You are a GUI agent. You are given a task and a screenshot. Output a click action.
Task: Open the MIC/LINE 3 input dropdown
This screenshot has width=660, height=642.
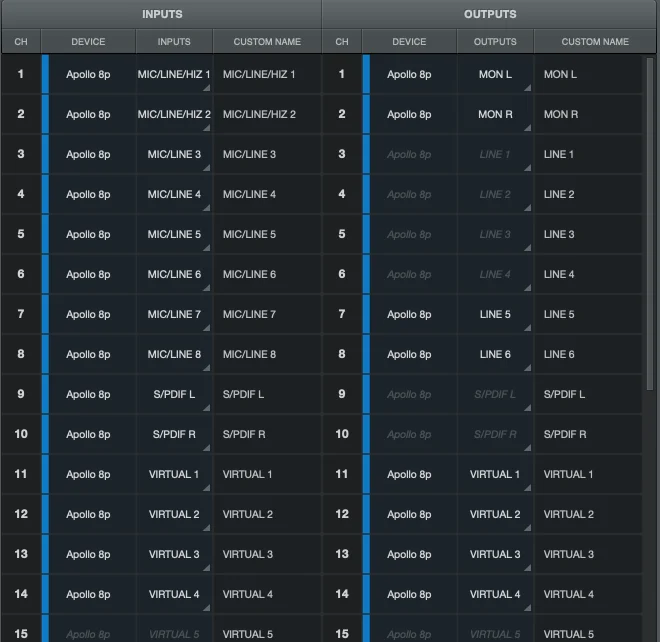point(174,154)
